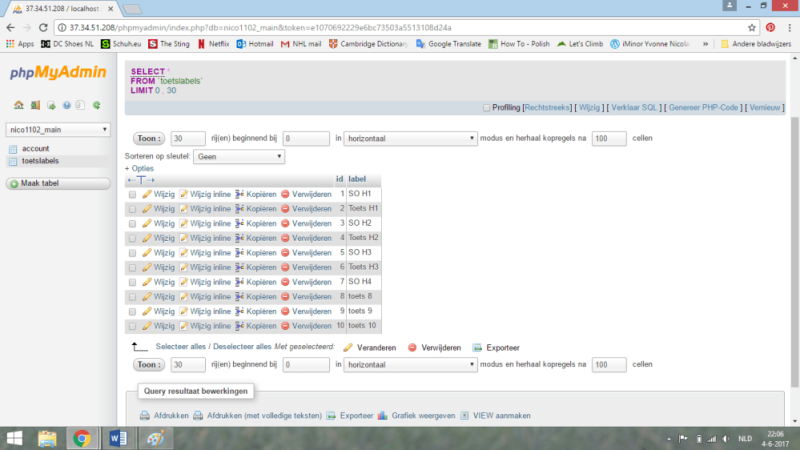The image size is (800, 450).
Task: Click the full texts toggle arrows icon
Action: [141, 180]
